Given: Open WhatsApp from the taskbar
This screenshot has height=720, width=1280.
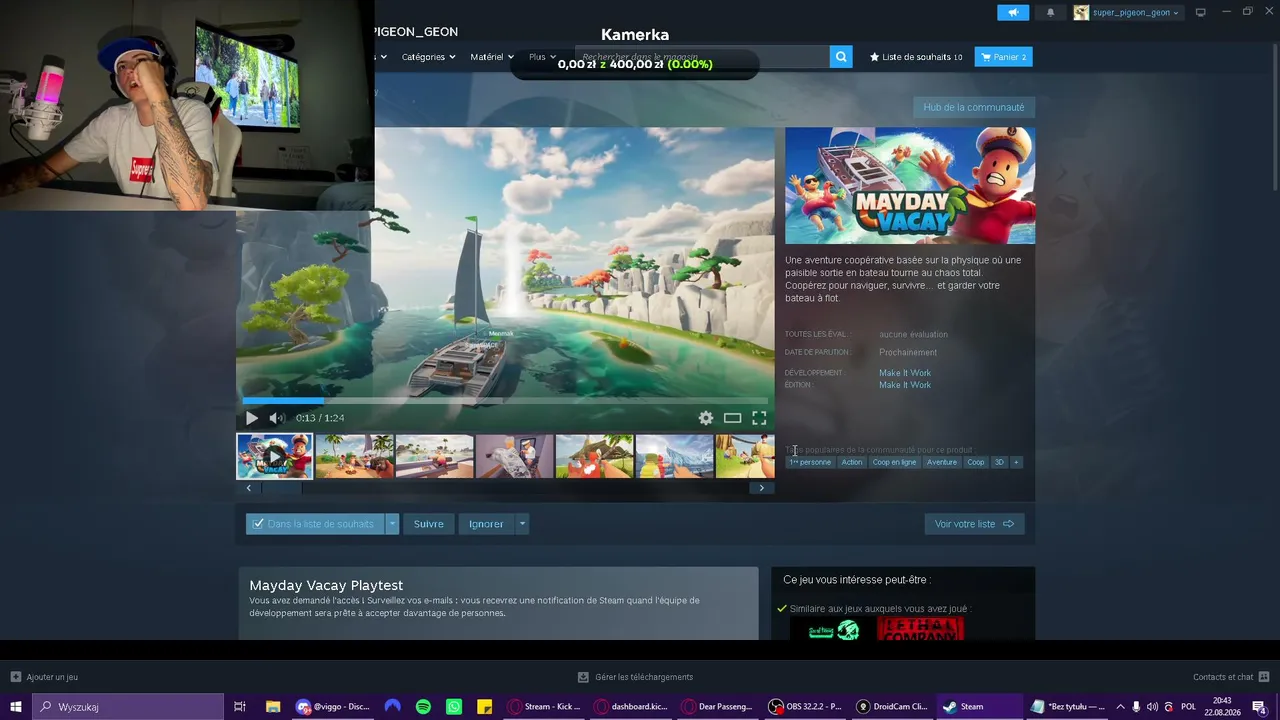Looking at the screenshot, I should click(454, 707).
